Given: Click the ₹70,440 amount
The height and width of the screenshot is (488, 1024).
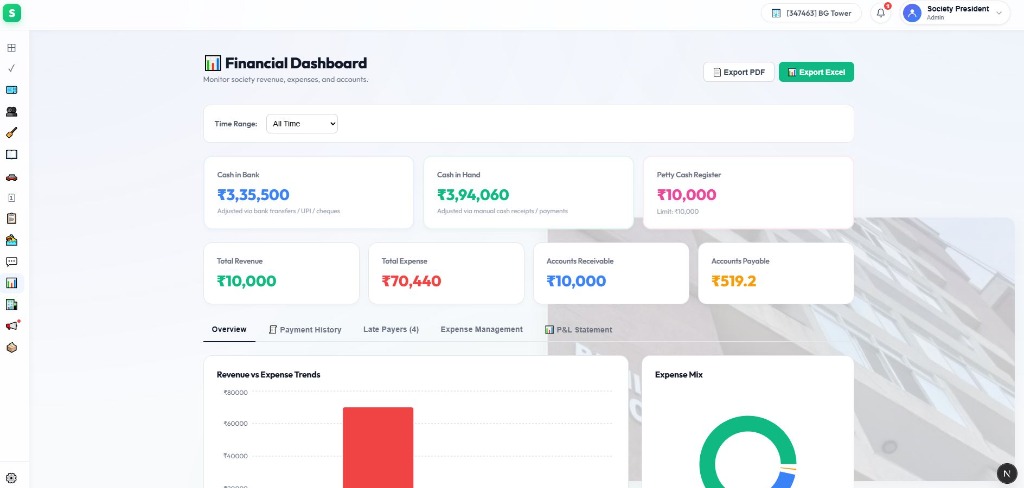Looking at the screenshot, I should (411, 281).
